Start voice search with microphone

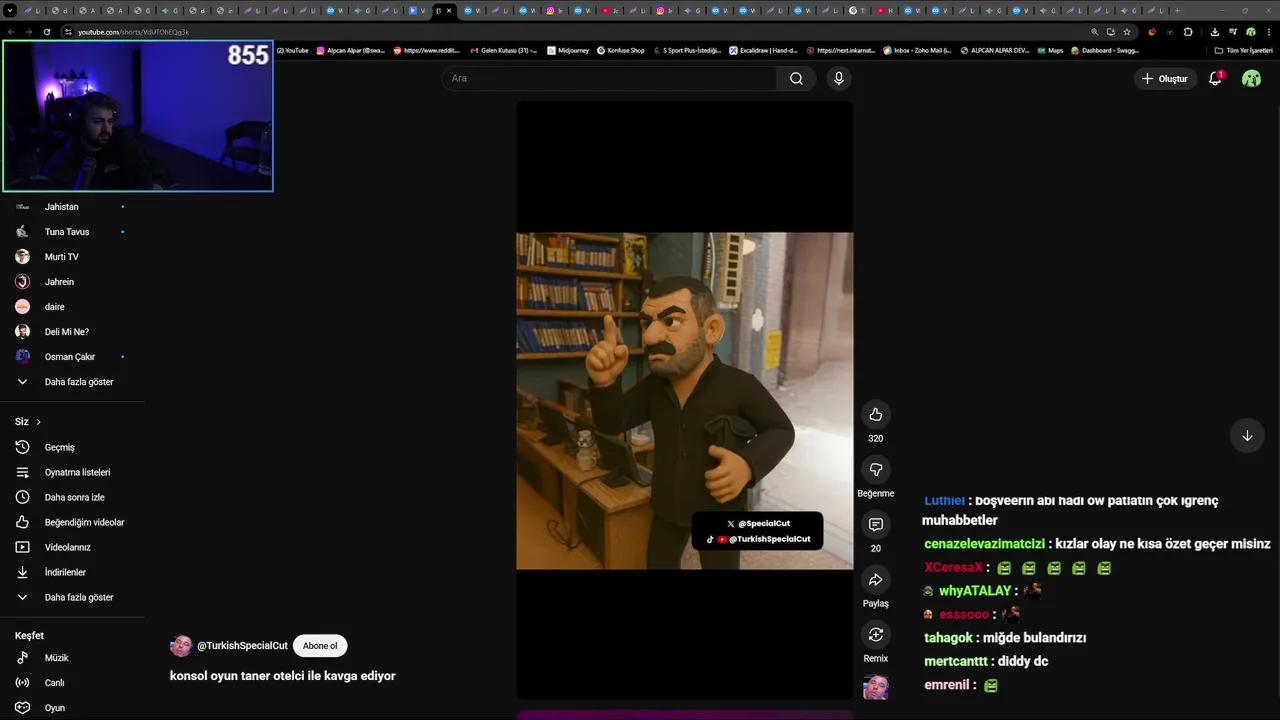[x=838, y=78]
